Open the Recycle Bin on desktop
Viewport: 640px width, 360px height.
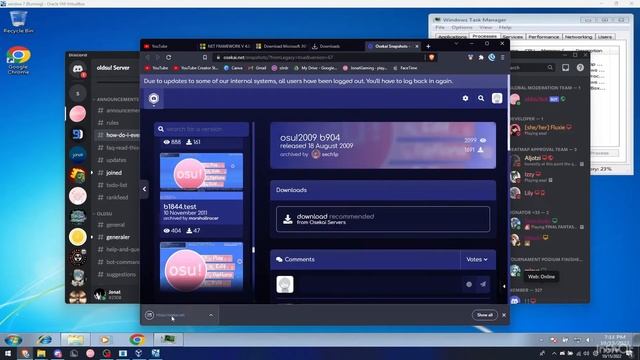pos(18,22)
